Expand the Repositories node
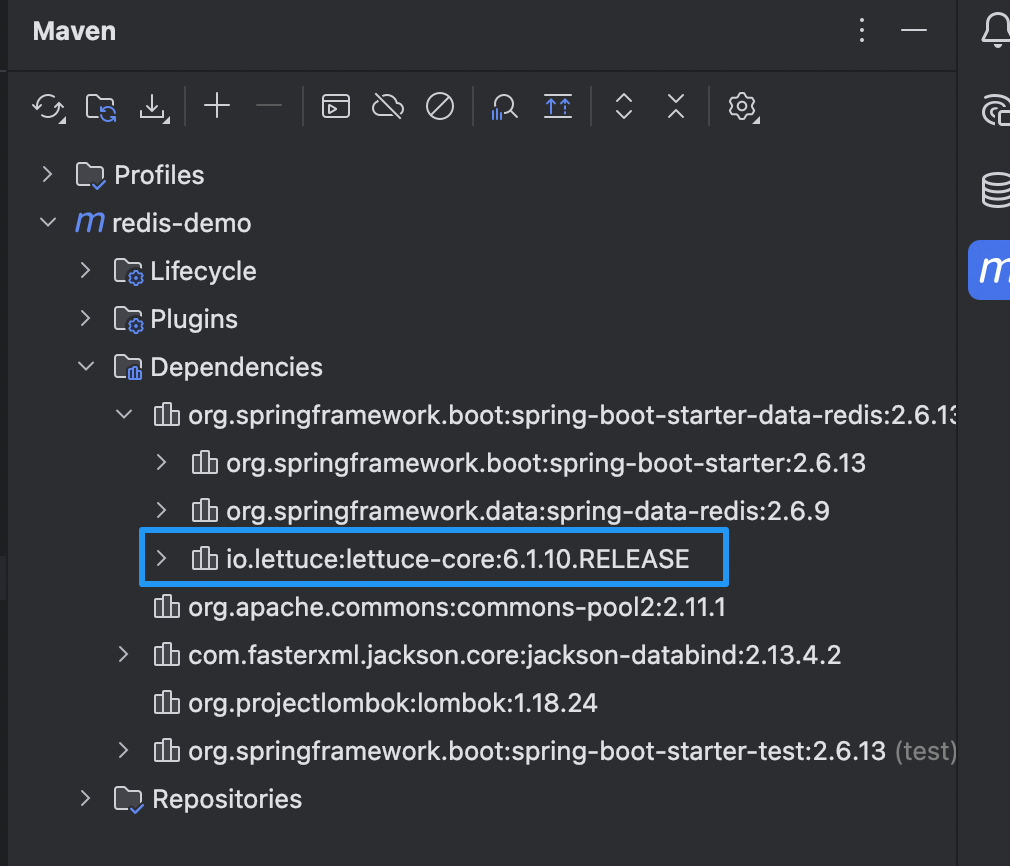The width and height of the screenshot is (1010, 866). (85, 798)
